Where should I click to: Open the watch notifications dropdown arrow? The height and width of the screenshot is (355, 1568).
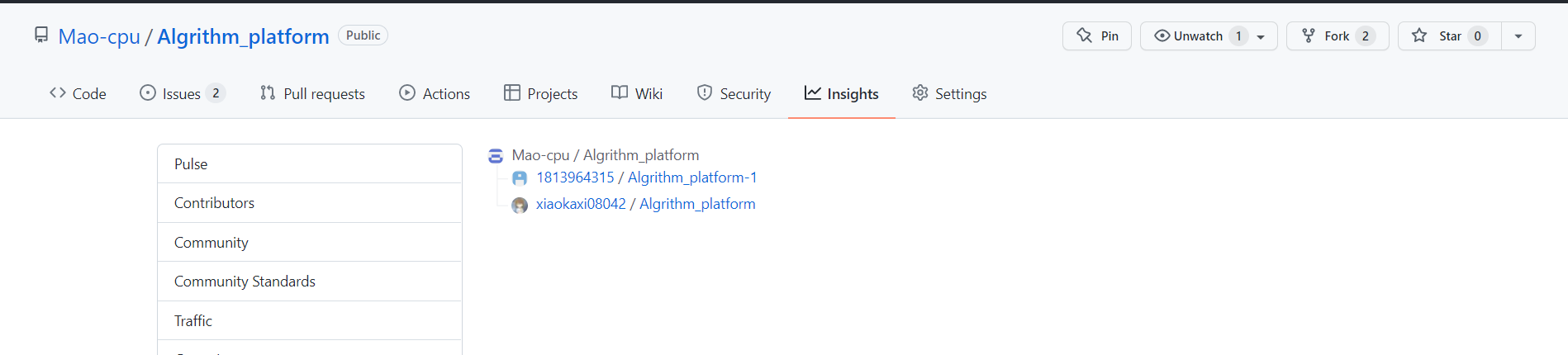[x=1261, y=36]
